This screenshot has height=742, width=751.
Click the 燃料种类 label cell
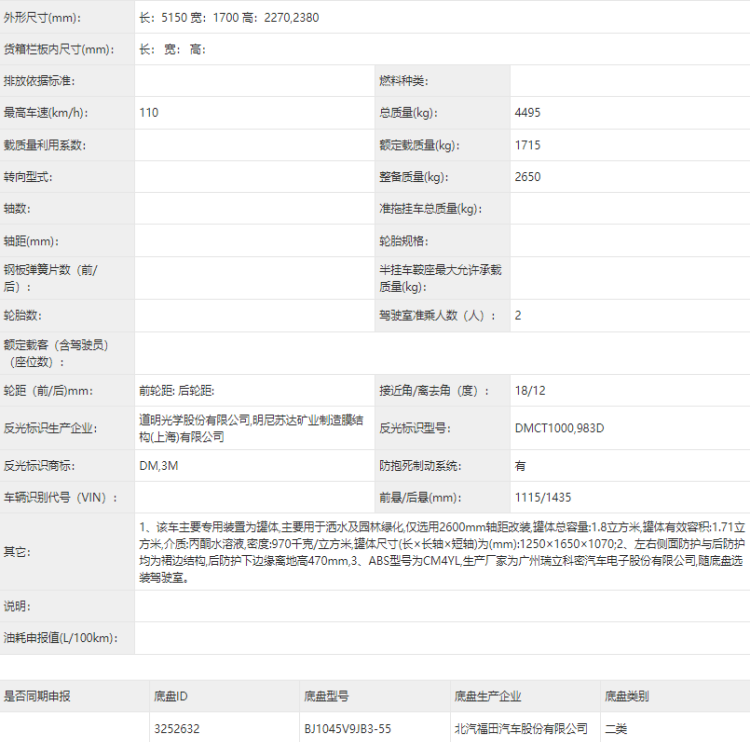403,81
